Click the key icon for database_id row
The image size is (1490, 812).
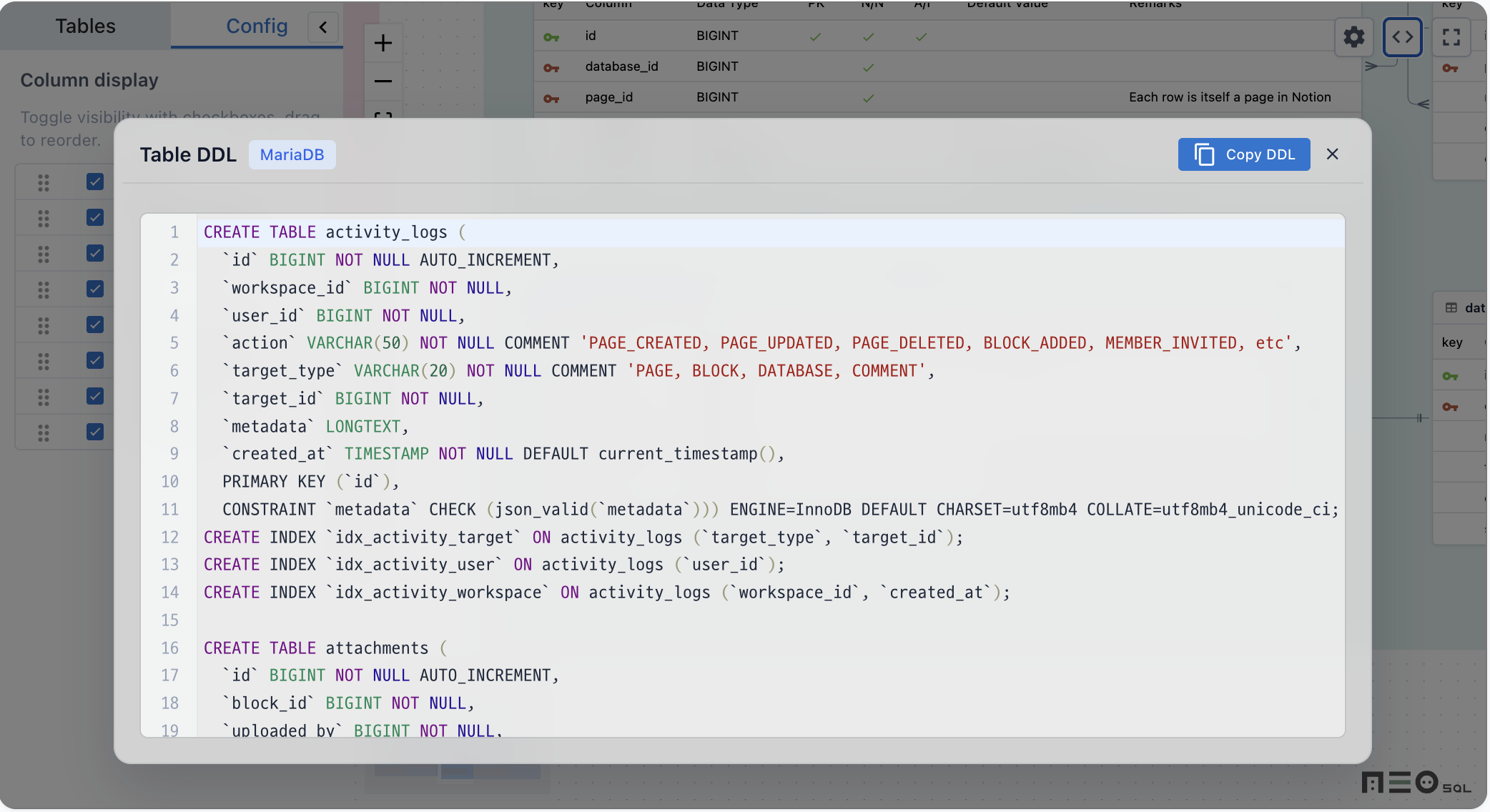[x=551, y=68]
